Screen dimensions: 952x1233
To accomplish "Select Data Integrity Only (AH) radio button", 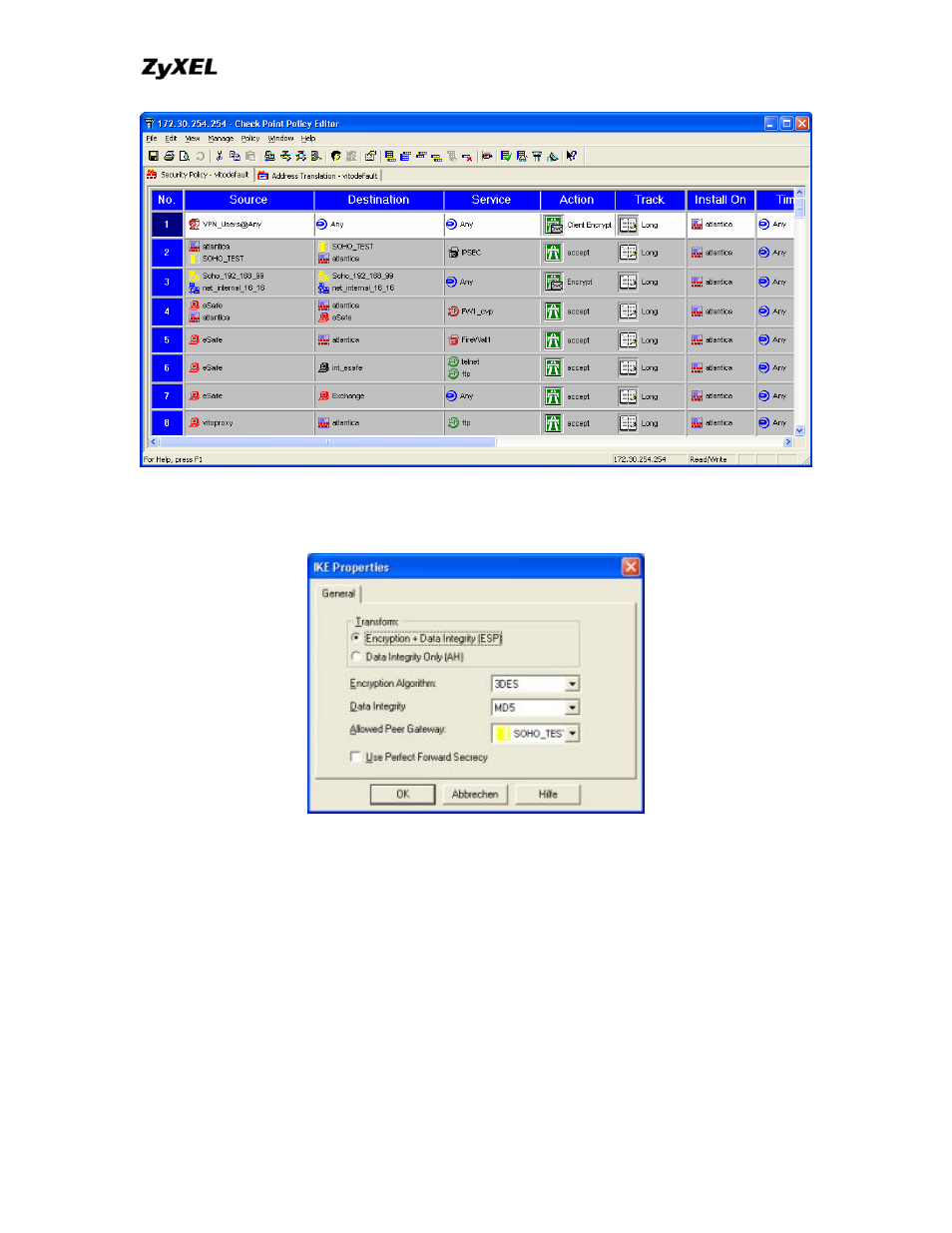I will click(355, 657).
